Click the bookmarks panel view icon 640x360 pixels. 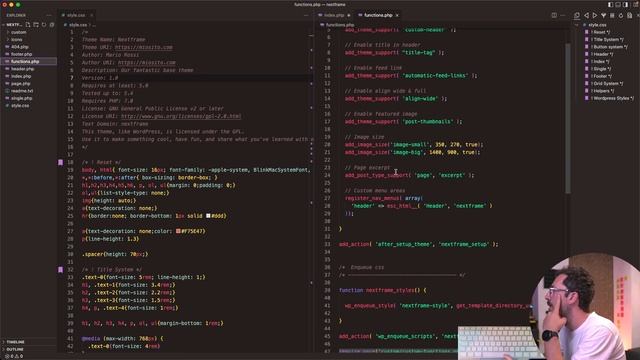pos(577,16)
